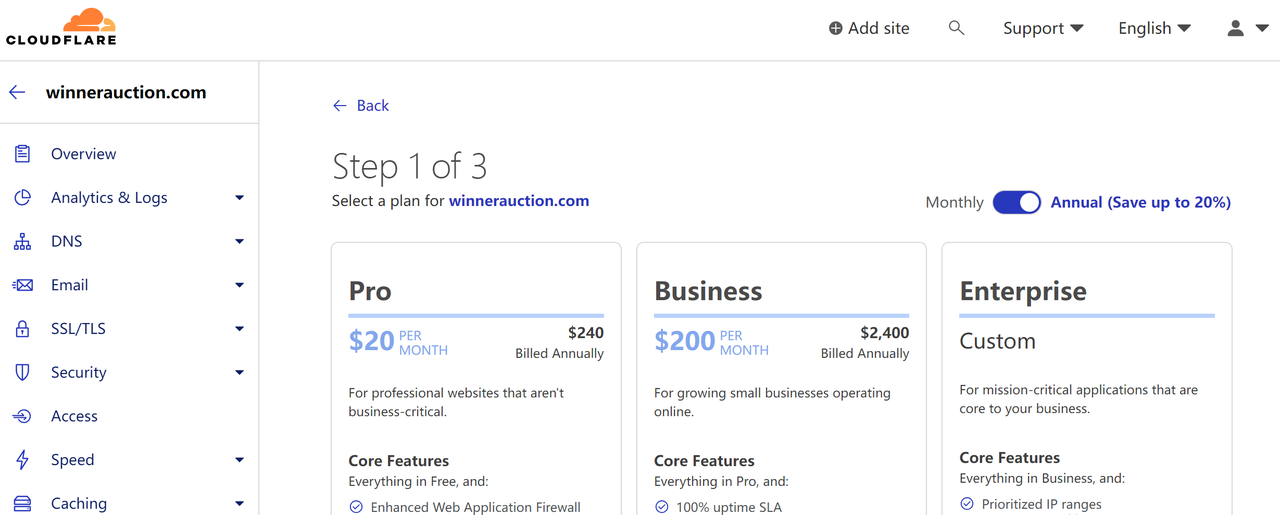Expand the Email sidebar section
This screenshot has height=515, width=1280.
[x=70, y=285]
